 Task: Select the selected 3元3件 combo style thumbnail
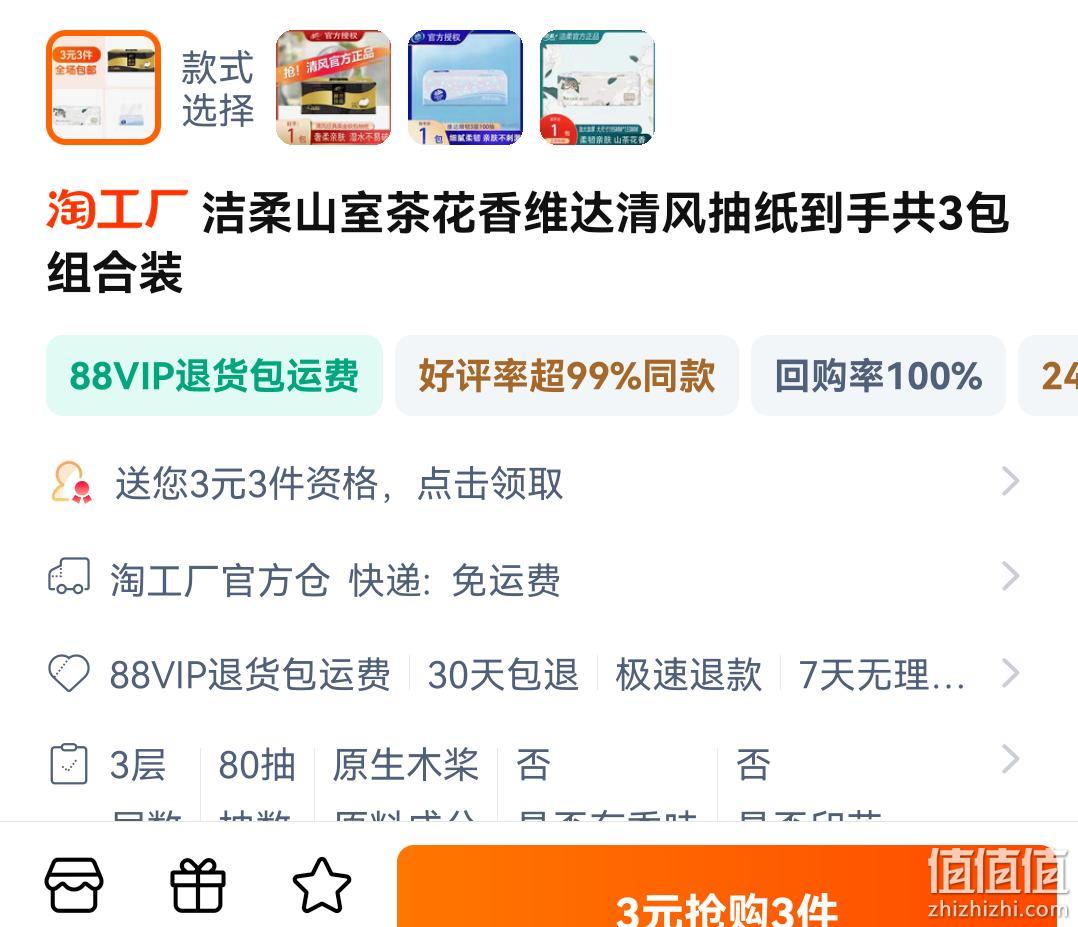[103, 87]
